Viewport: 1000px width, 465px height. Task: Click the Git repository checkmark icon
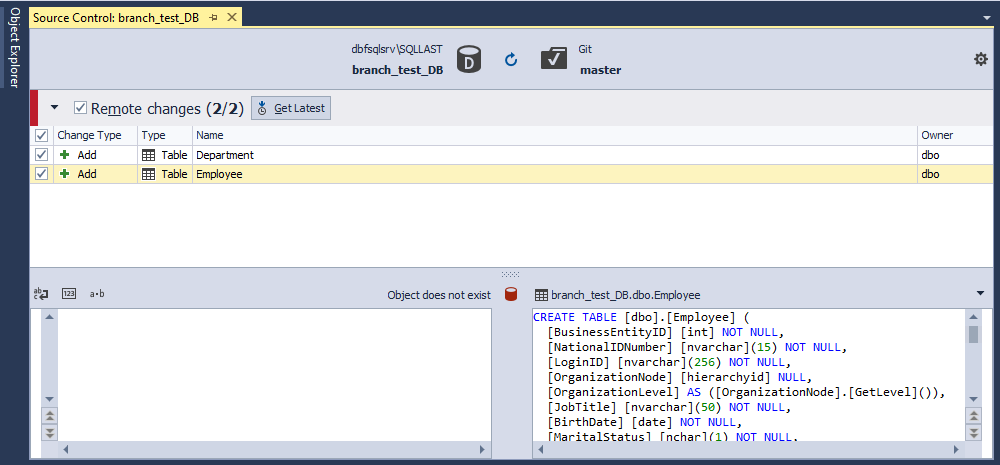click(x=554, y=58)
